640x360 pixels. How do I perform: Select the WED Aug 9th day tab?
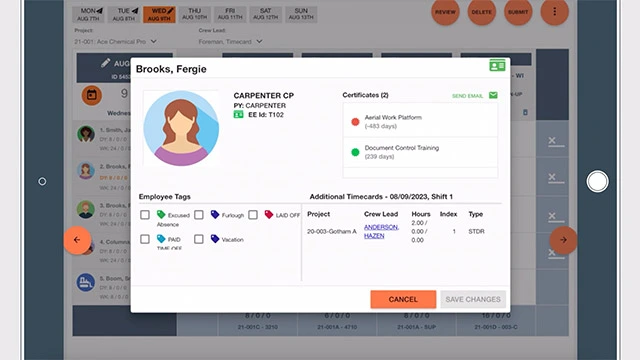click(159, 14)
